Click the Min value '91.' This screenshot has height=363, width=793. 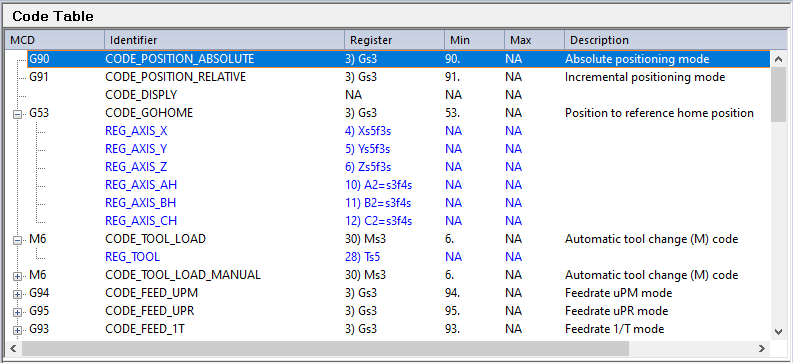coord(453,77)
